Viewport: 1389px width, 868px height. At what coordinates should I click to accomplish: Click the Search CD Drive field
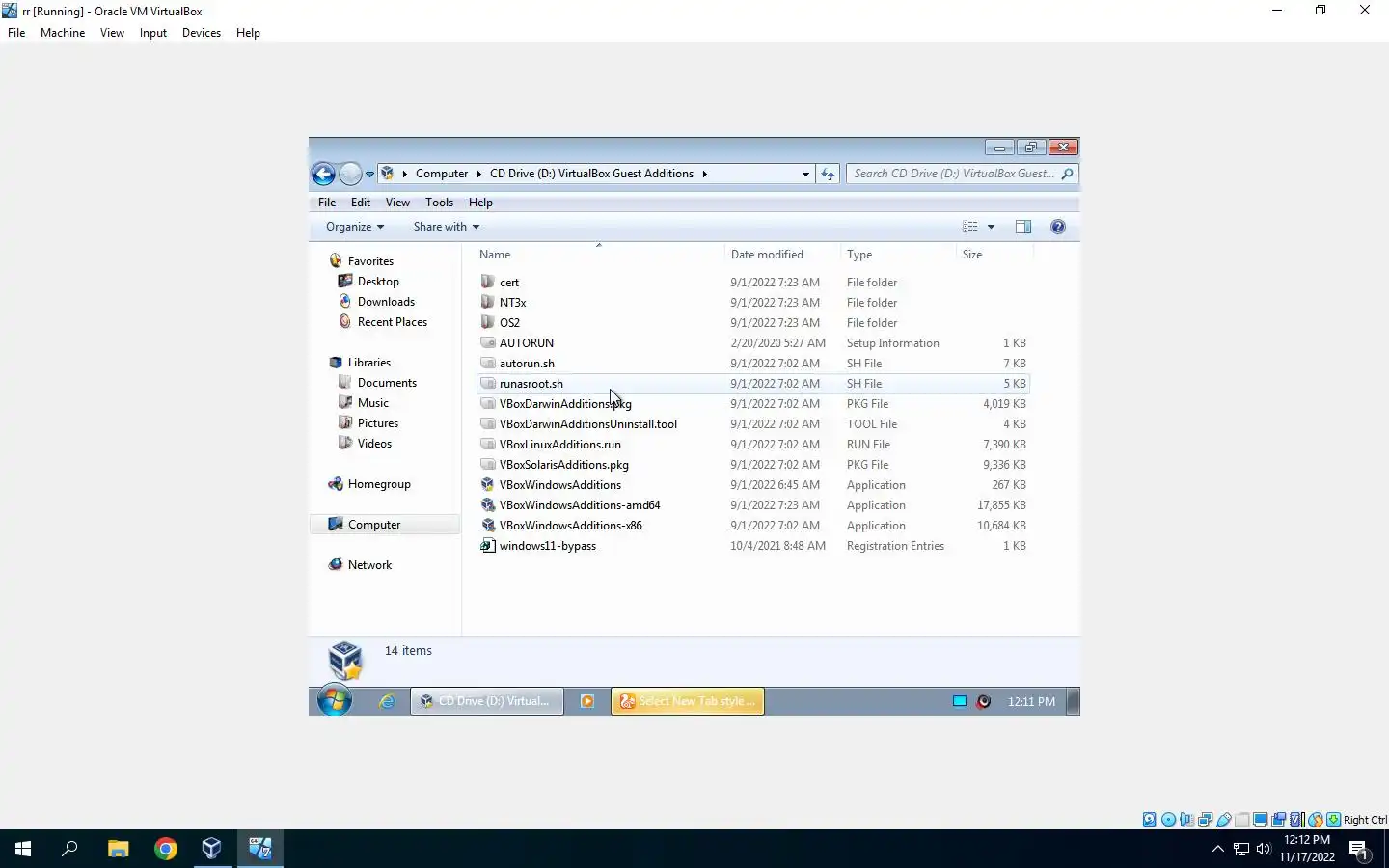coord(962,174)
